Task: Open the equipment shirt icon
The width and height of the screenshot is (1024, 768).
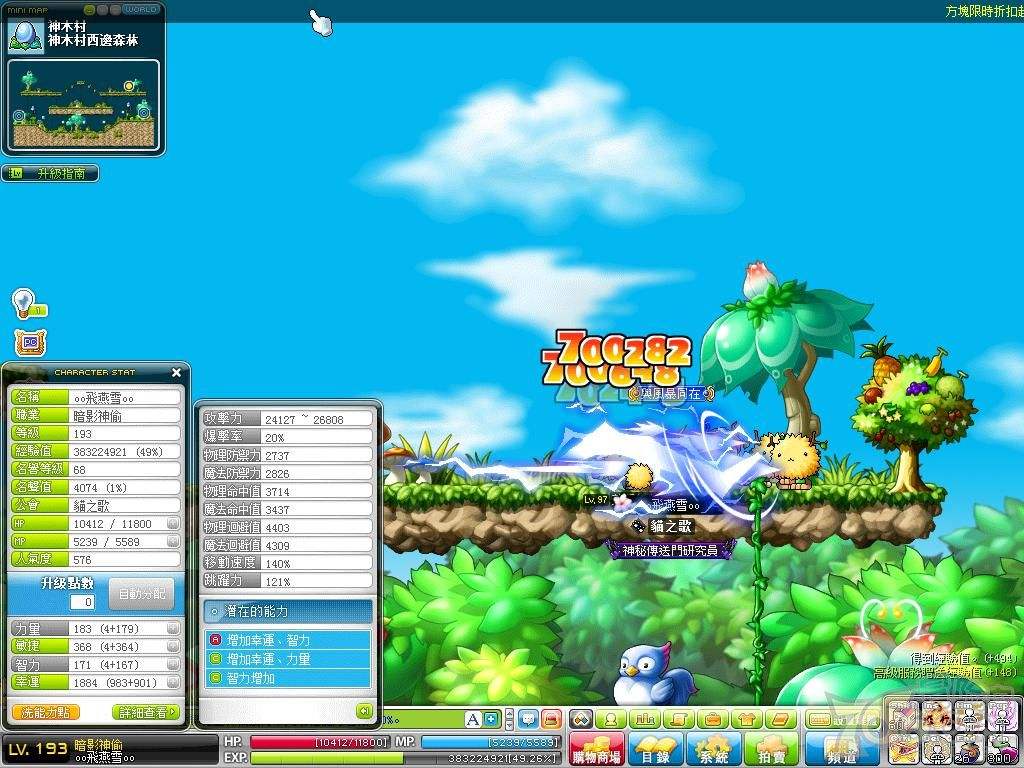Action: 747,719
